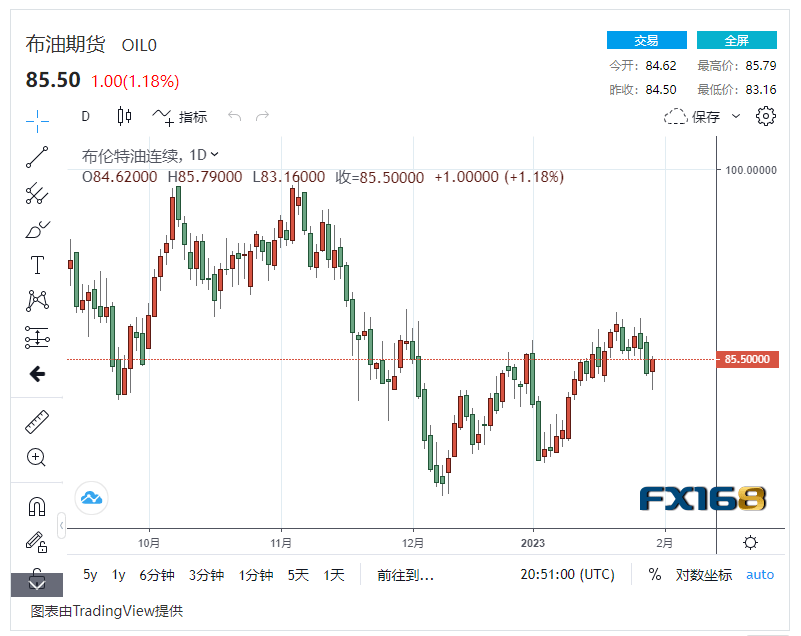Expand the dropdown arrow beside 保存

tap(737, 116)
